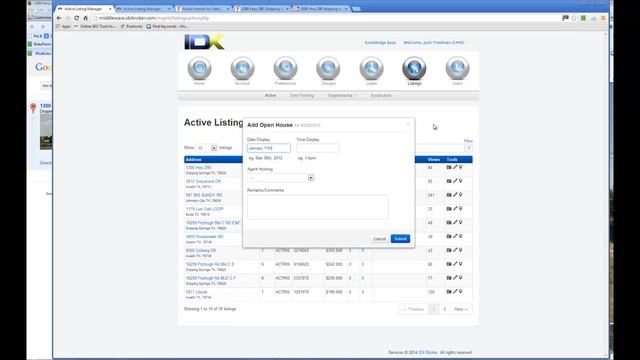Open the Show listings count dropdown
This screenshot has height=360, width=640.
[x=207, y=148]
